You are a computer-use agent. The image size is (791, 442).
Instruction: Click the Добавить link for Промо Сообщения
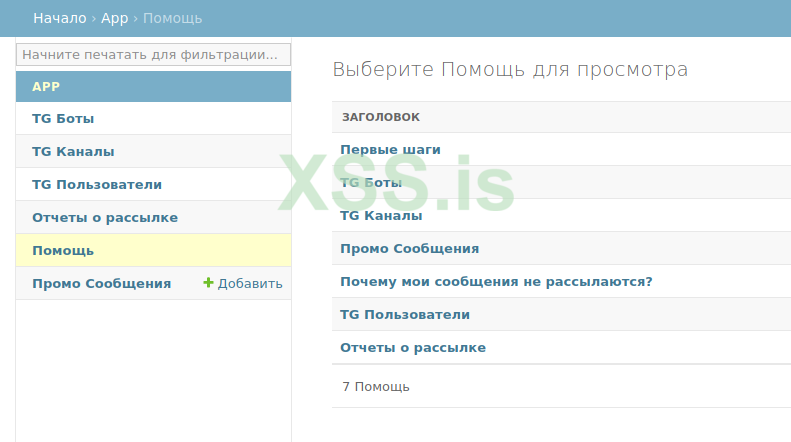click(249, 283)
